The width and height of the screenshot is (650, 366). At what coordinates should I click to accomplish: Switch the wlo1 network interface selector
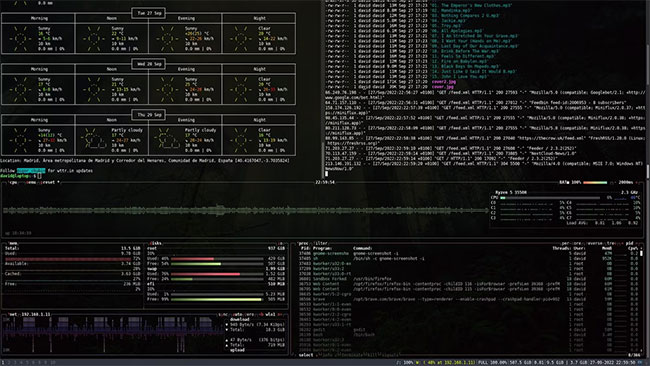click(x=270, y=315)
